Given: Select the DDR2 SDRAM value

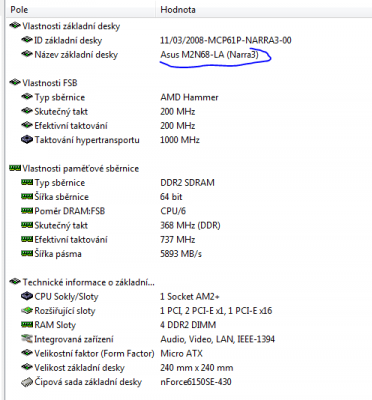Looking at the screenshot, I should tap(187, 183).
